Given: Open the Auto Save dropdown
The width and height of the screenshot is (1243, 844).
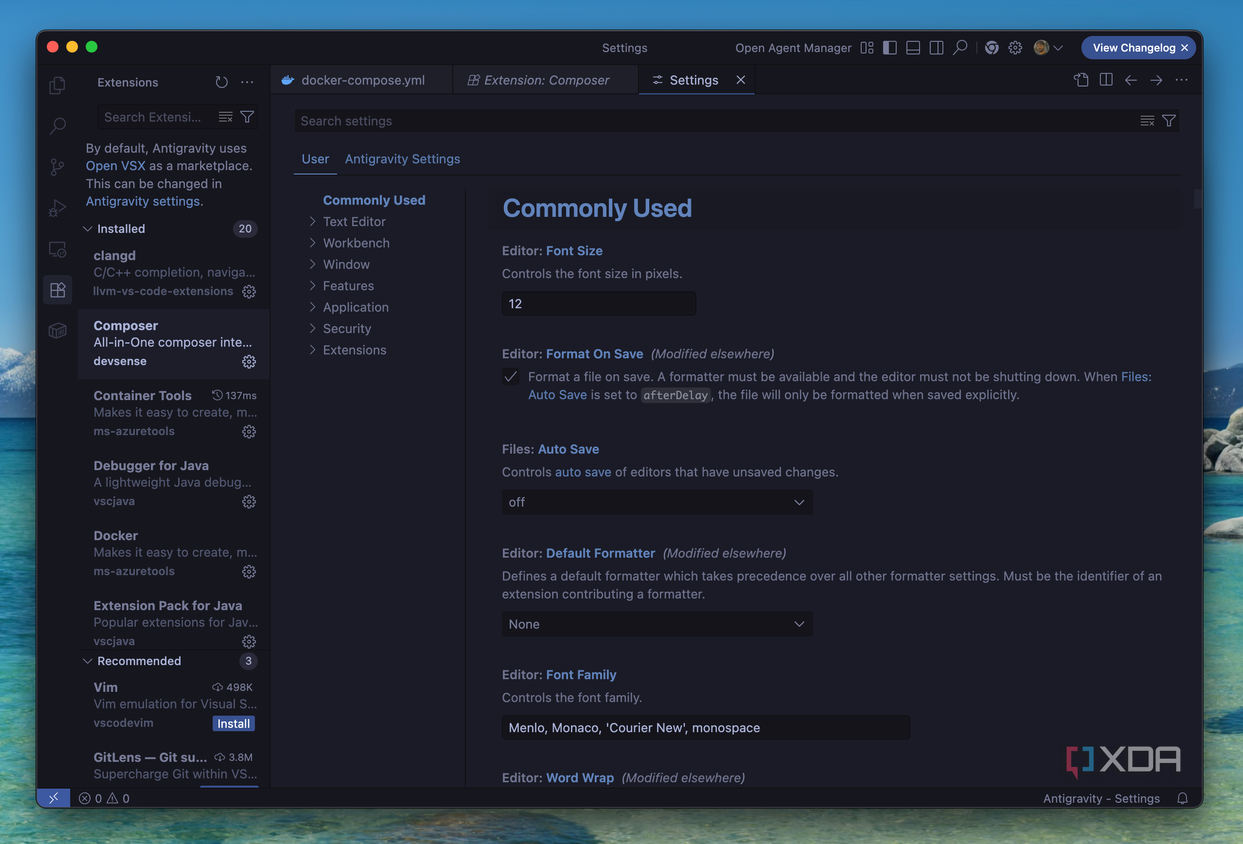Looking at the screenshot, I should [x=657, y=502].
